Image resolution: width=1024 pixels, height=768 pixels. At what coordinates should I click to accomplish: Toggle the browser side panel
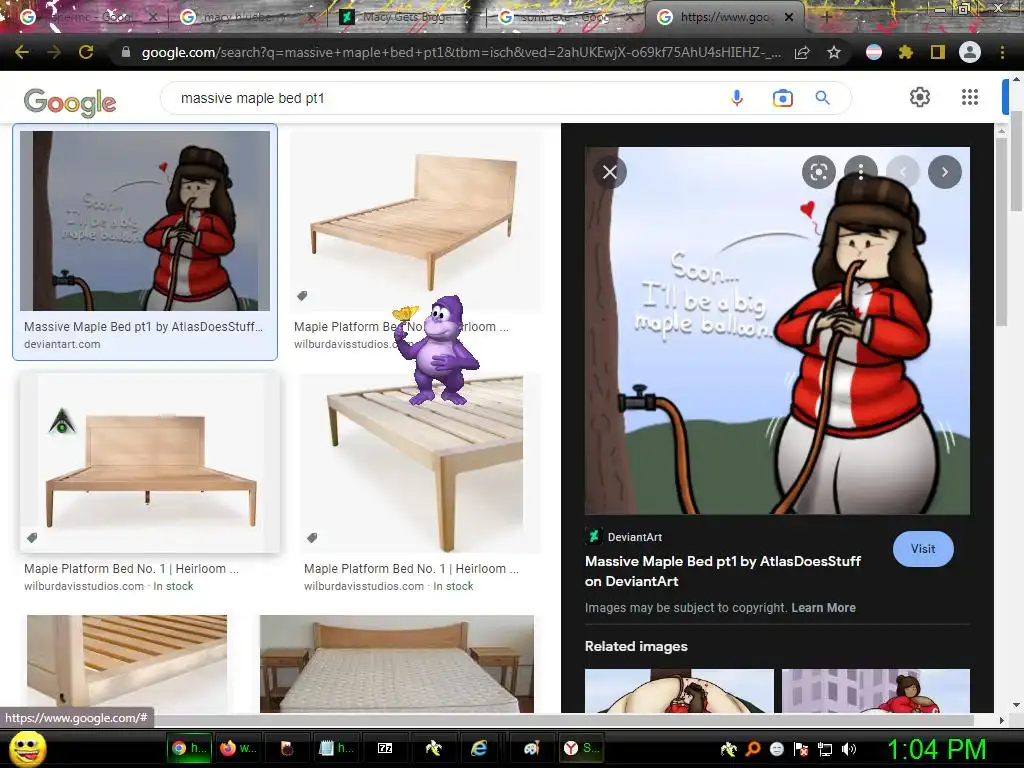(x=937, y=52)
